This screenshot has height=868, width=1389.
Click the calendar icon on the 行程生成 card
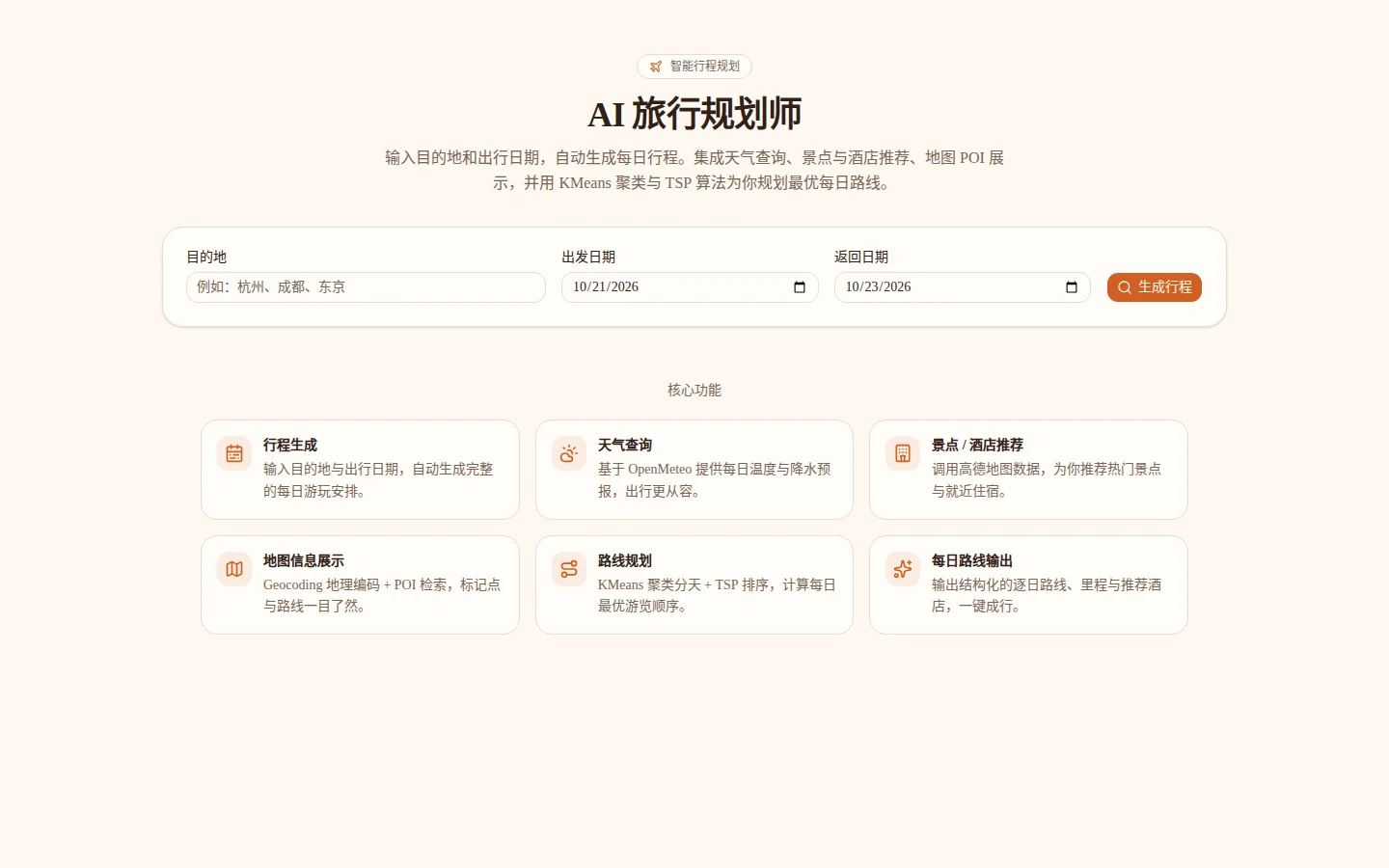tap(234, 453)
